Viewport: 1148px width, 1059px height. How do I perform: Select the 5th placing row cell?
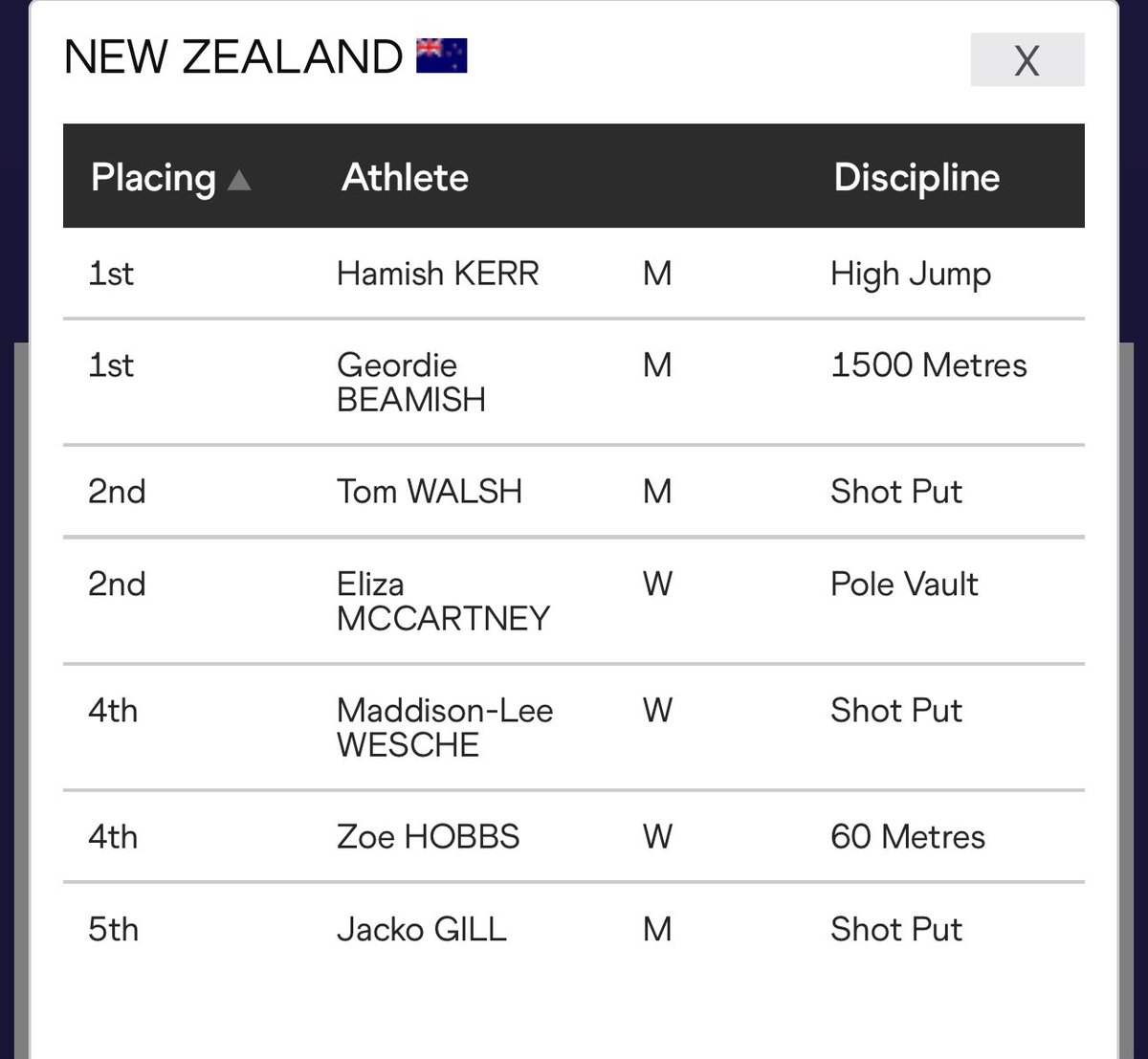pyautogui.click(x=113, y=929)
